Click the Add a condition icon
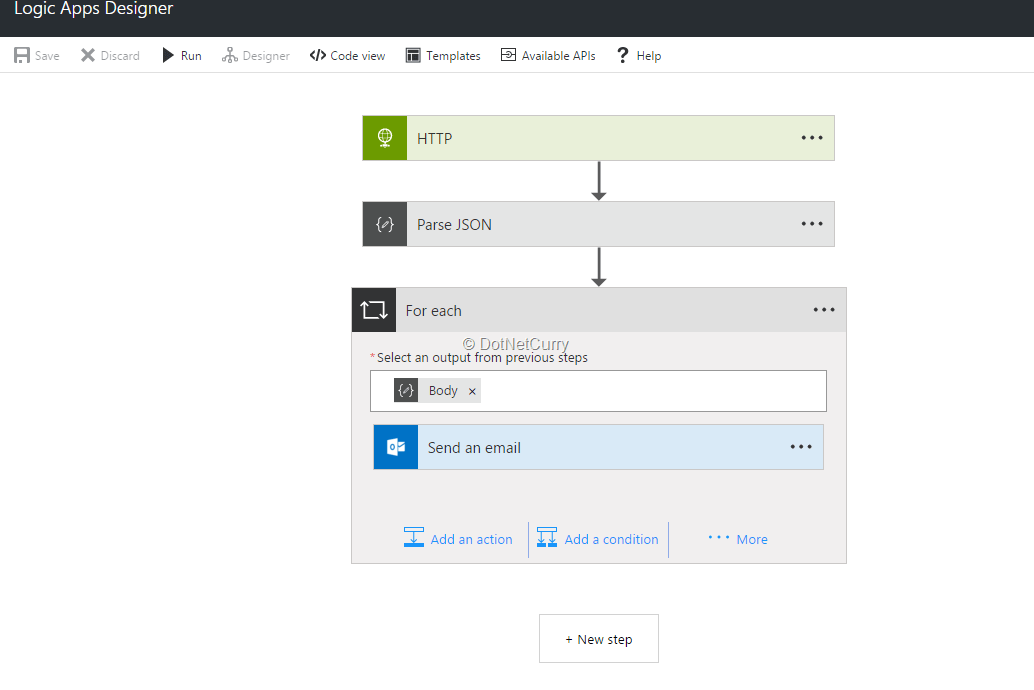The image size is (1034, 690). point(547,538)
